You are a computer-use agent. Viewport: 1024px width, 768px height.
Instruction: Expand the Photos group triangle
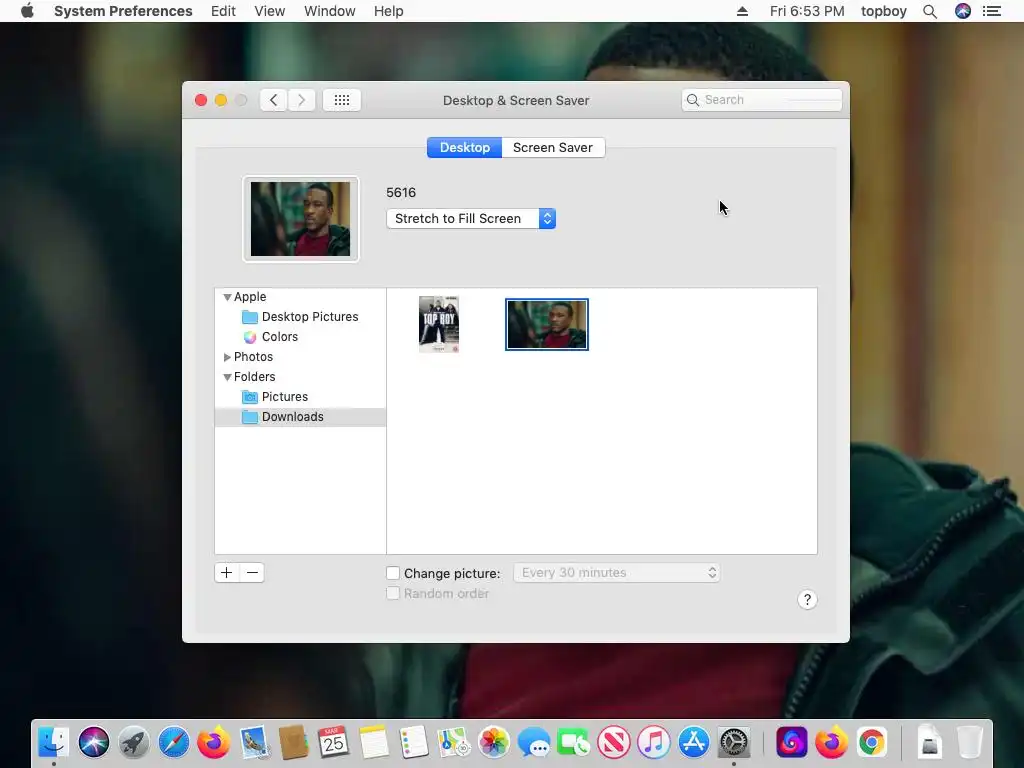227,357
